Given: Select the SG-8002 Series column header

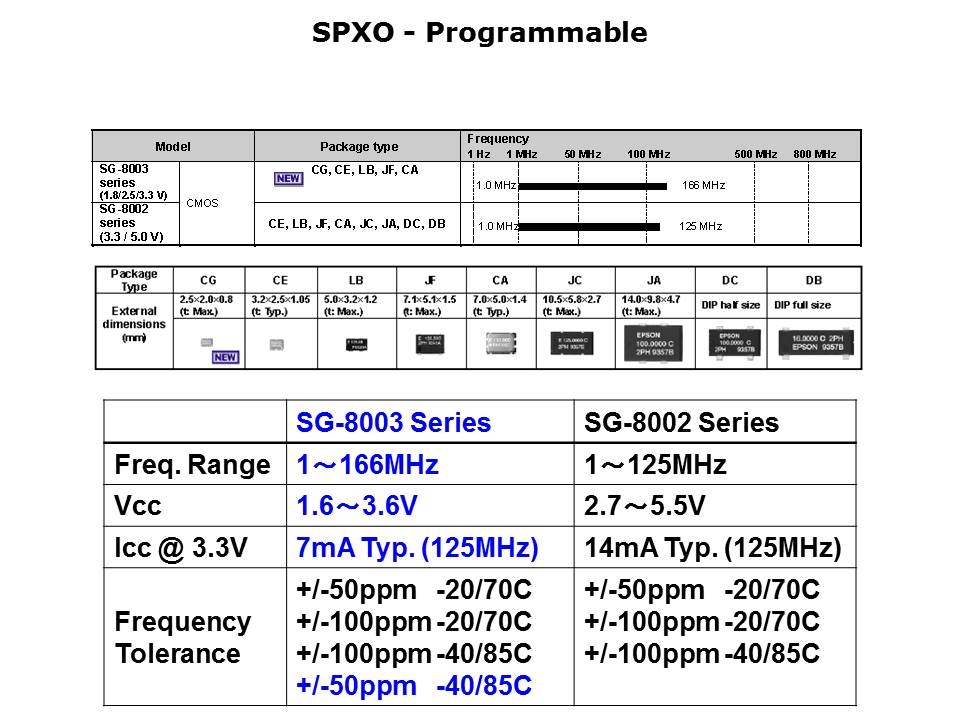Looking at the screenshot, I should coord(681,423).
